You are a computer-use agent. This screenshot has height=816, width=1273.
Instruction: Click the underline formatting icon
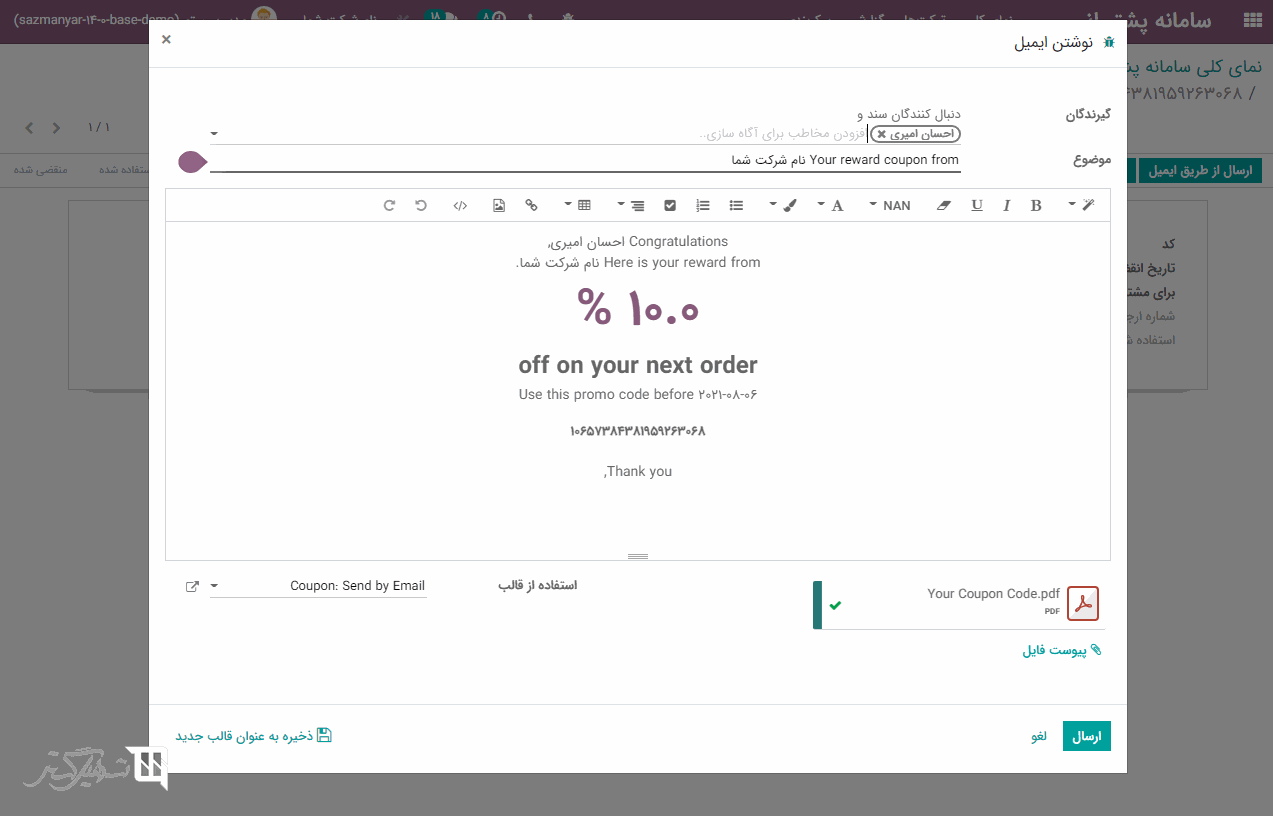tap(977, 205)
